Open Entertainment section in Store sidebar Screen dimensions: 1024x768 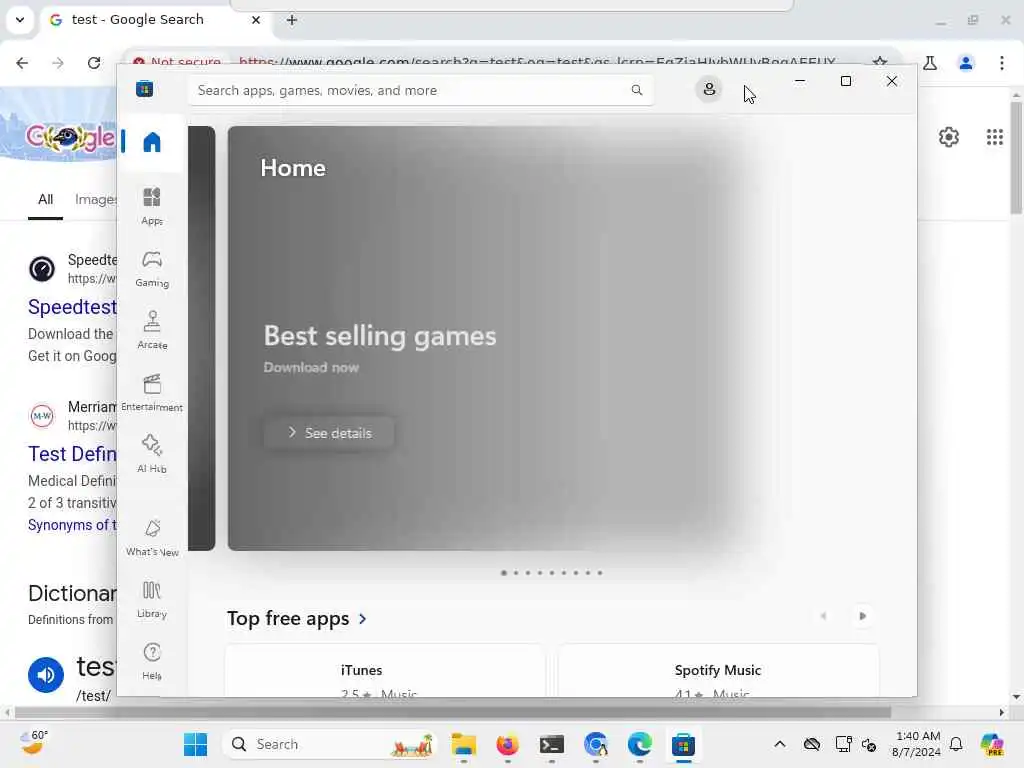click(152, 392)
